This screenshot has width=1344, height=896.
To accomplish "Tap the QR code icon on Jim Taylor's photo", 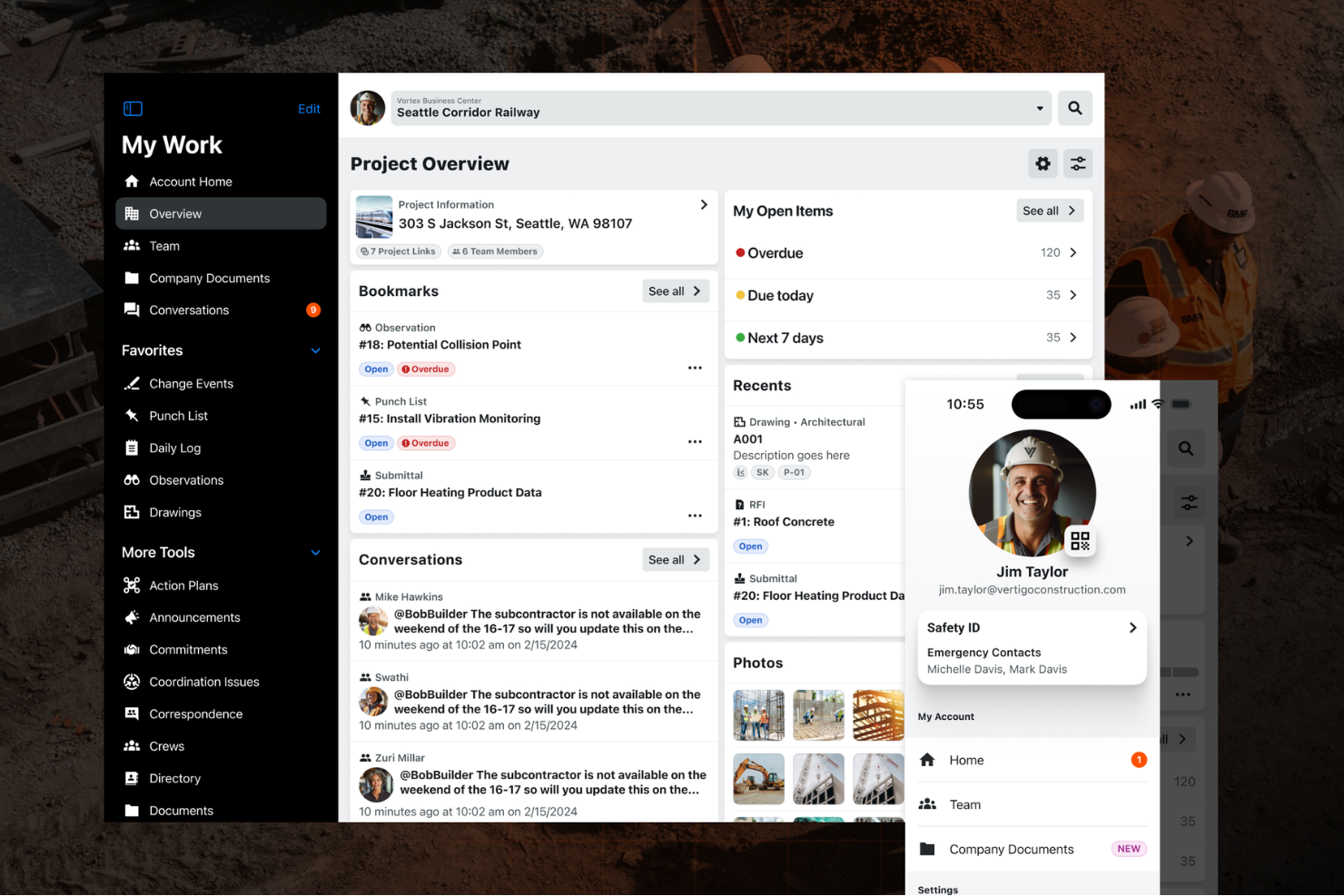I will click(1081, 540).
